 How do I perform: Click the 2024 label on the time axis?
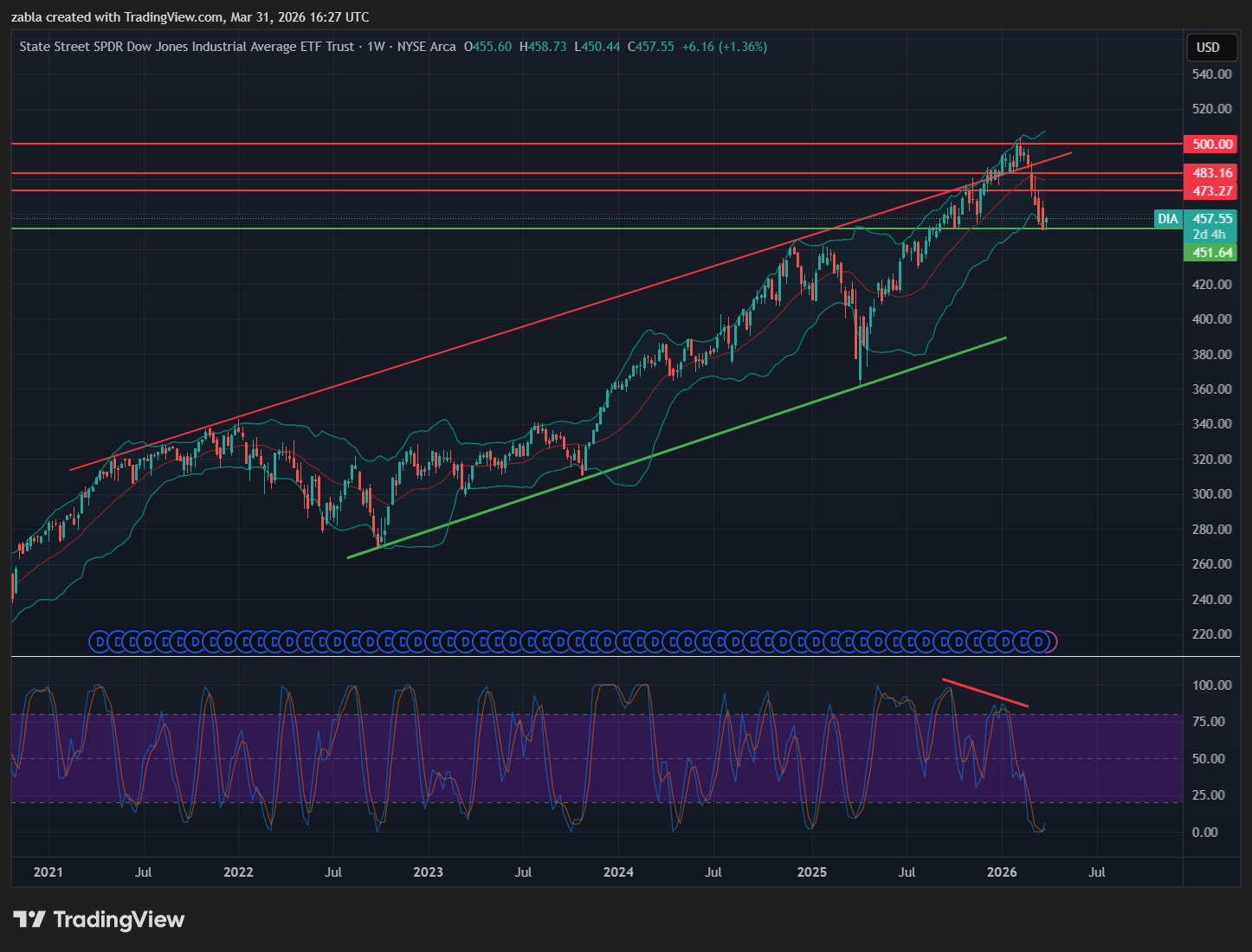click(618, 872)
